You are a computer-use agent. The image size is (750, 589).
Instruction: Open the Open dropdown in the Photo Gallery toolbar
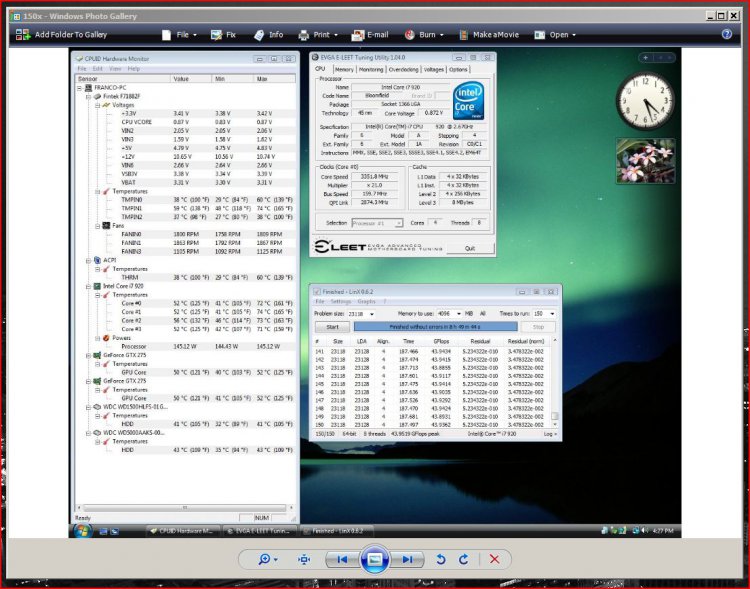(x=555, y=34)
